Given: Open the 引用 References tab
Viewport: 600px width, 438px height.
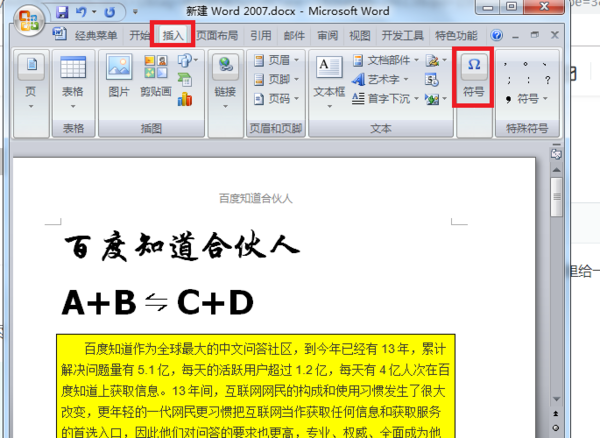Looking at the screenshot, I should (x=261, y=36).
